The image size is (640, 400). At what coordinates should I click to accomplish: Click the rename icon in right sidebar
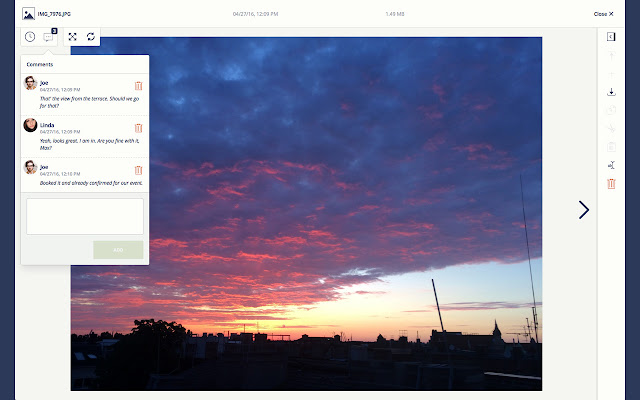(x=611, y=165)
